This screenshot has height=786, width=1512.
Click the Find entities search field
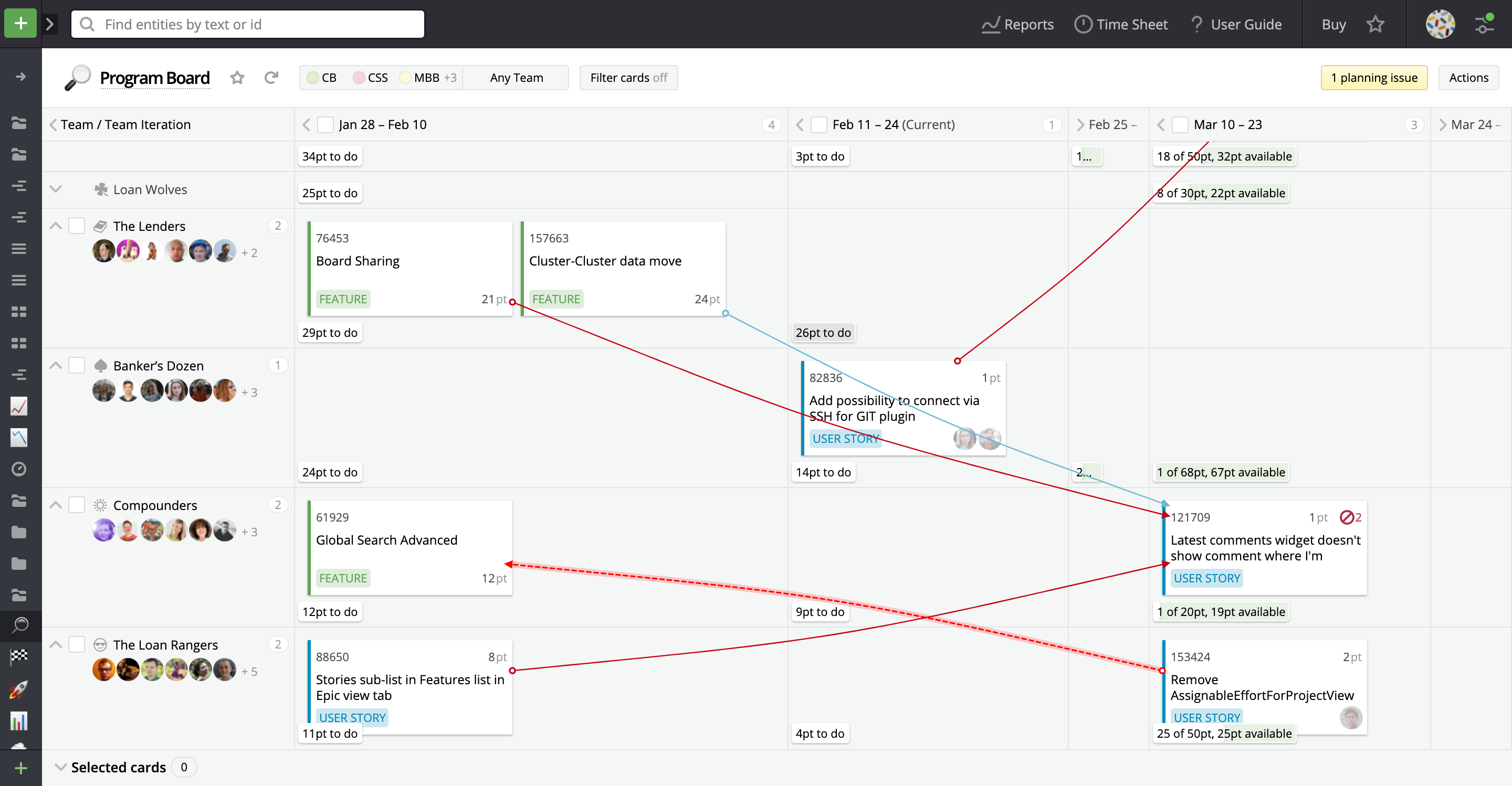247,24
